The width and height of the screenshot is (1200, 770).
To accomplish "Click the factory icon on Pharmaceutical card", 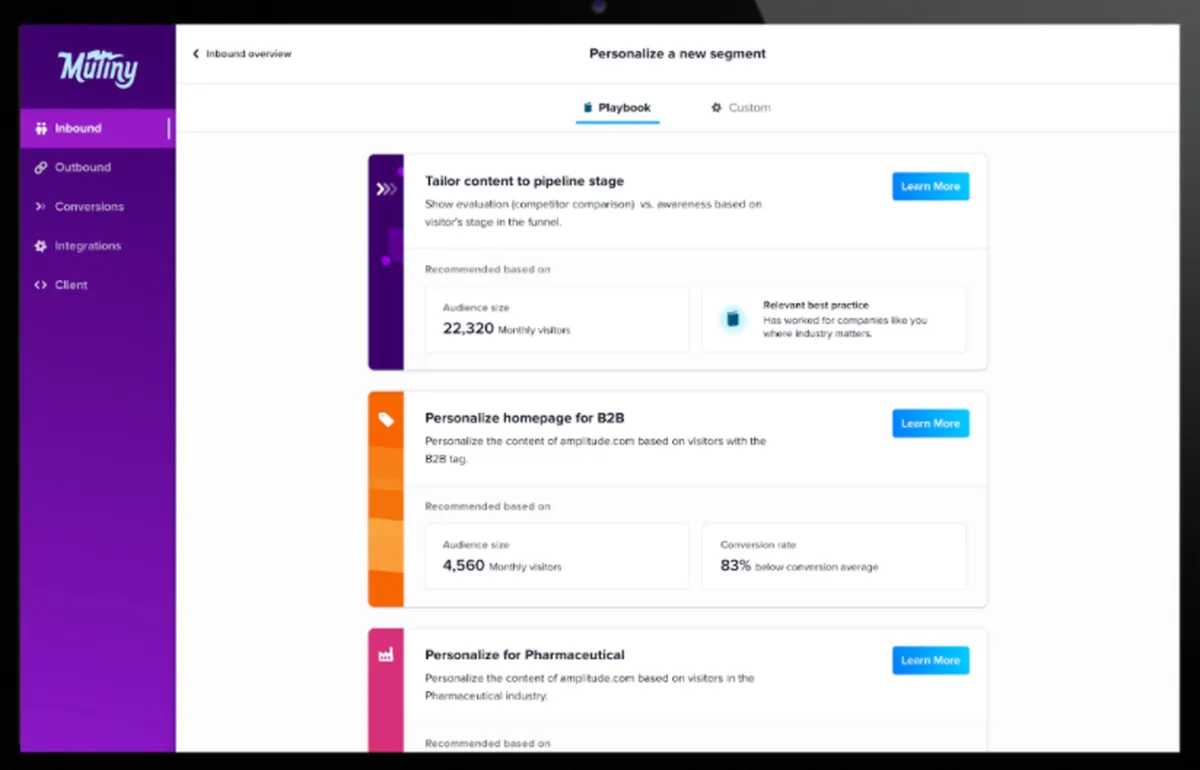I will tap(386, 654).
